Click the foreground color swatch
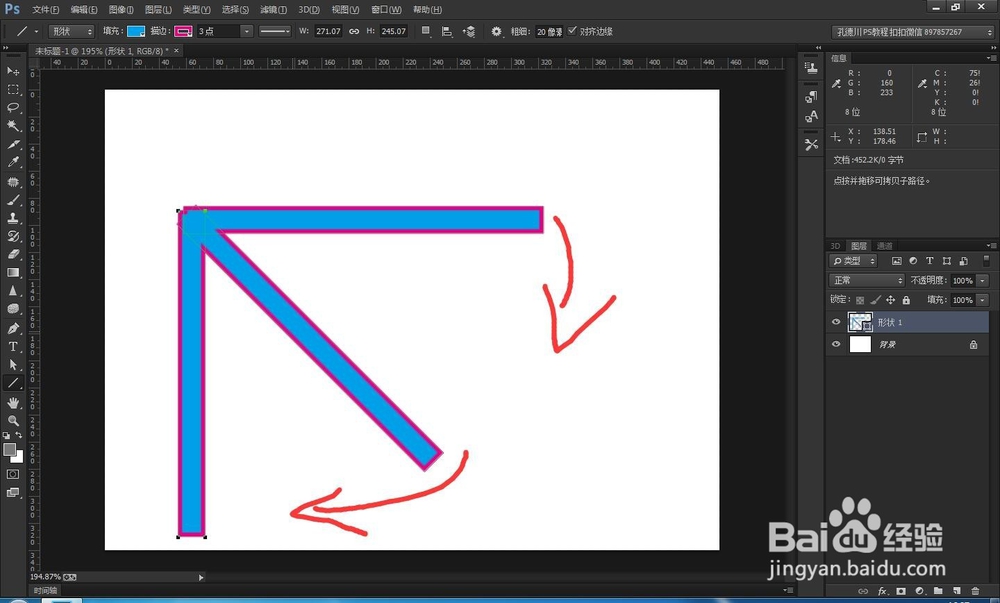Screen dimensions: 1000x603 pyautogui.click(x=10, y=449)
